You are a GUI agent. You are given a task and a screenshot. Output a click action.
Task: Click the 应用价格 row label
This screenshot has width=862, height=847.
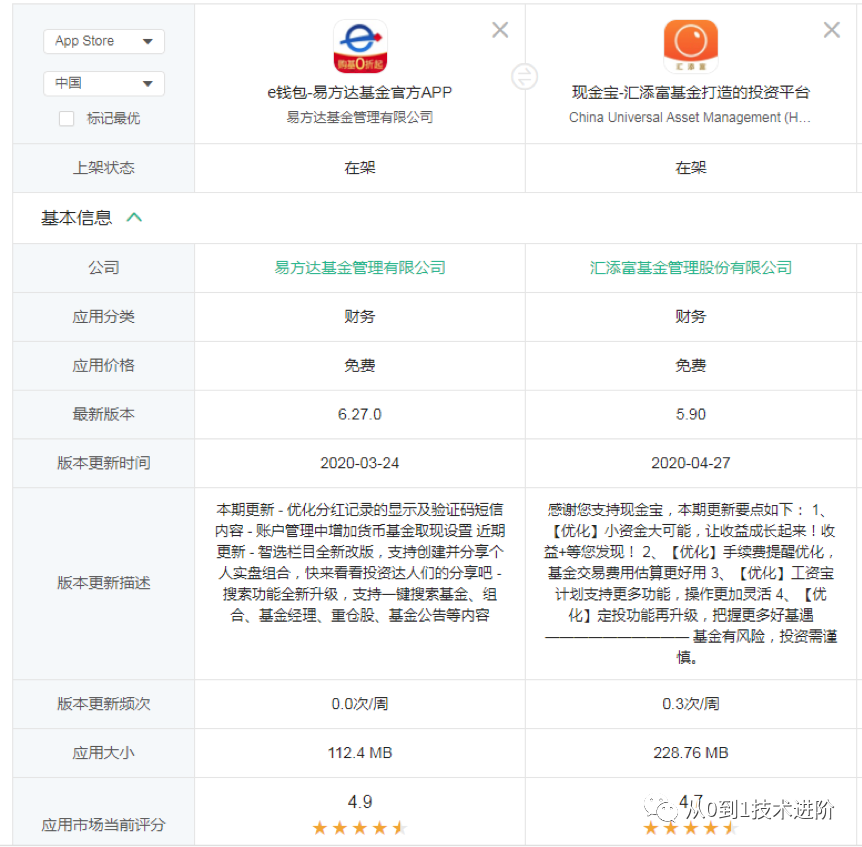[x=104, y=366]
